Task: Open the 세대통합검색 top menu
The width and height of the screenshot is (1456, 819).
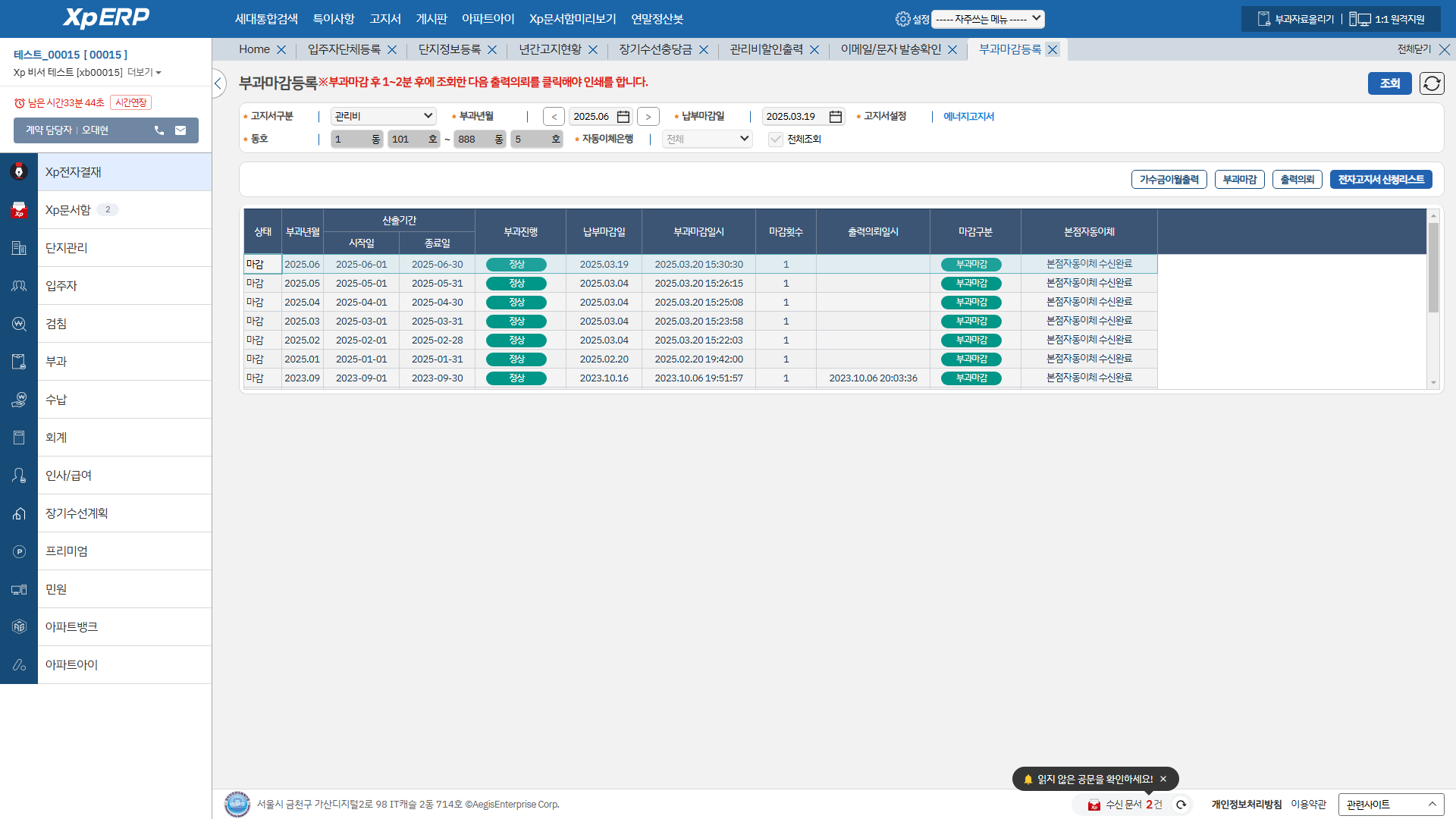Action: click(266, 19)
